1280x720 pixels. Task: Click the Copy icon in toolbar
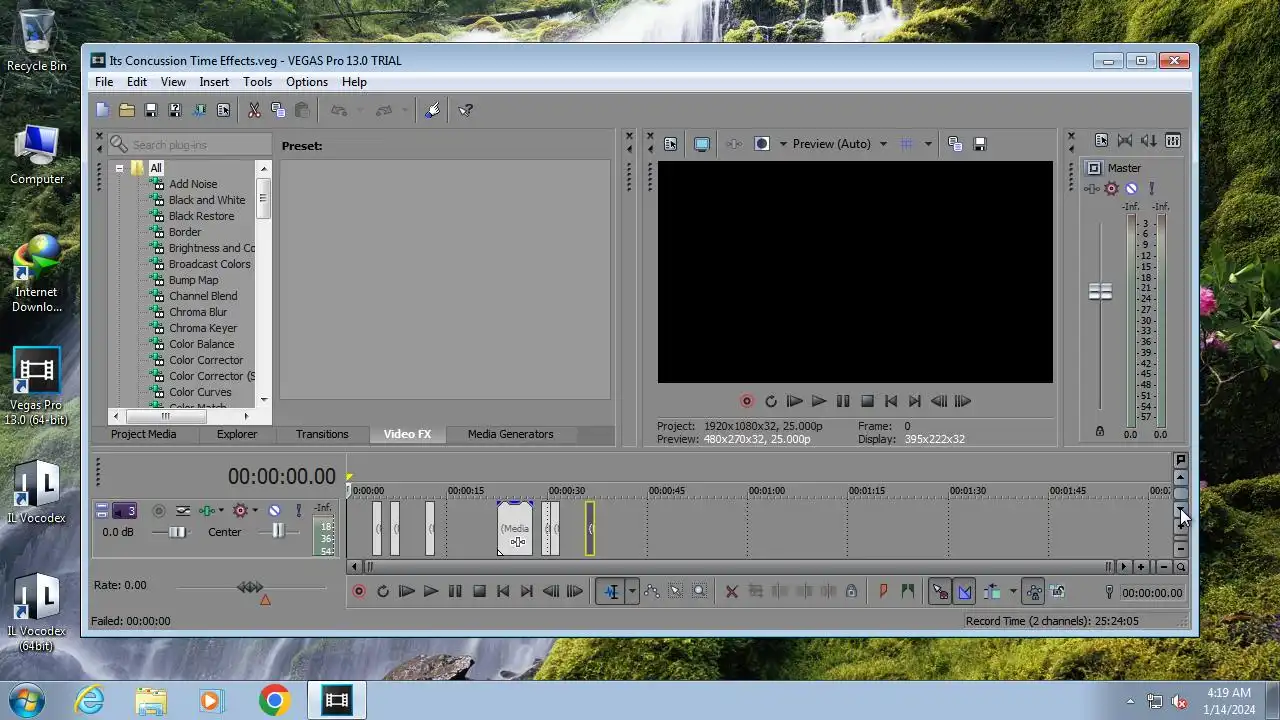[x=278, y=110]
